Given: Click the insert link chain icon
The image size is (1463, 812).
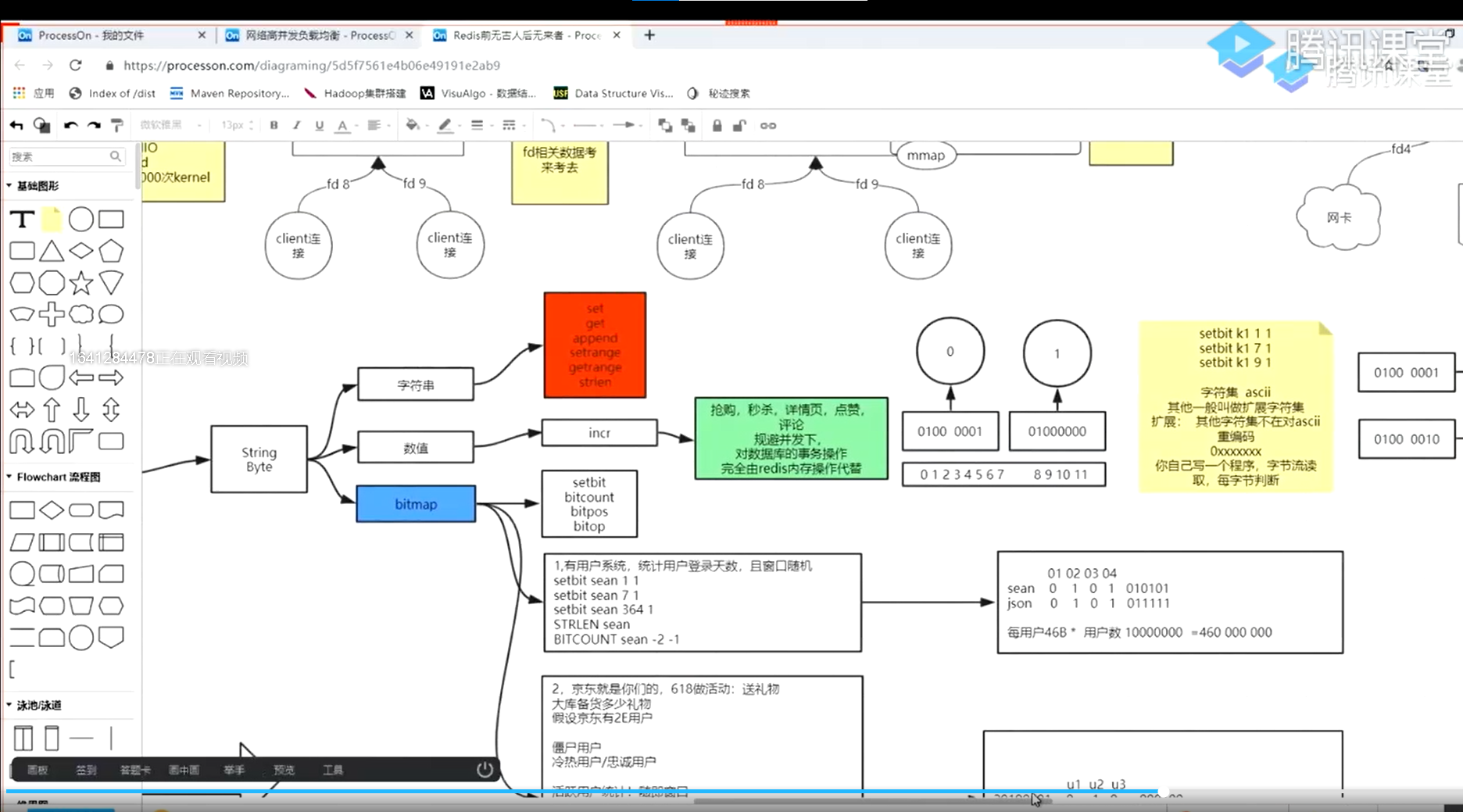Looking at the screenshot, I should click(768, 125).
